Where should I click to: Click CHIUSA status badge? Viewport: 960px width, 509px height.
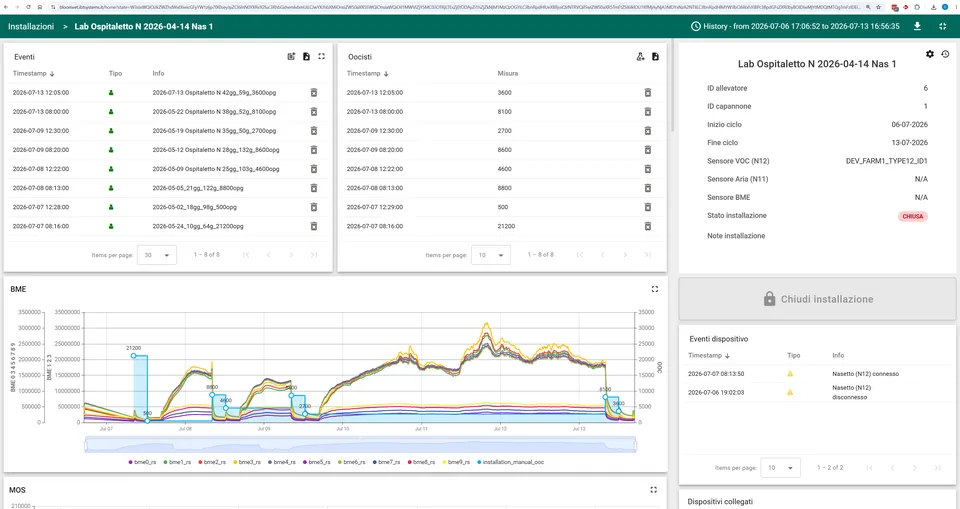tap(912, 216)
